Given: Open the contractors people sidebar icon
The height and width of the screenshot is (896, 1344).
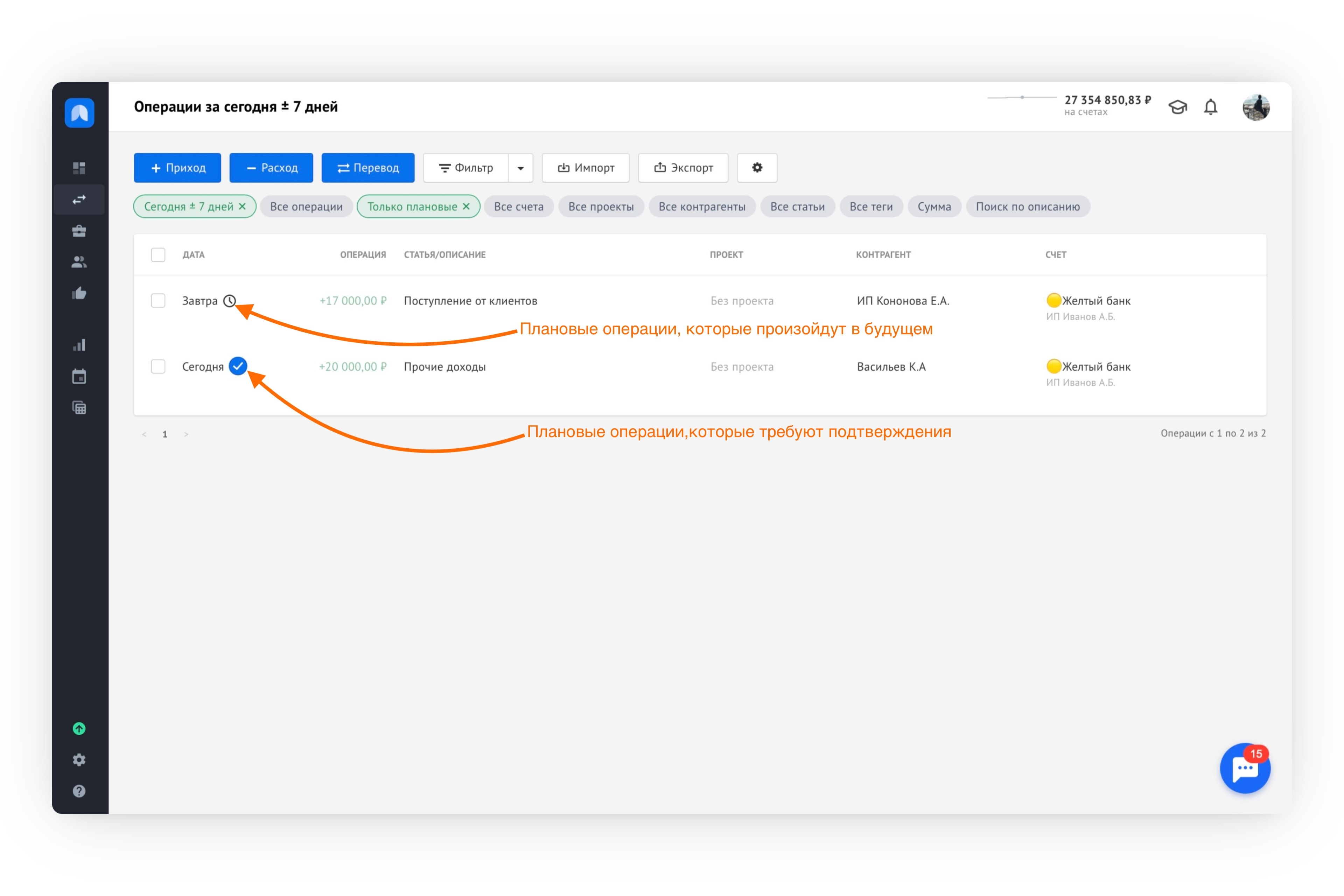Looking at the screenshot, I should tap(79, 262).
